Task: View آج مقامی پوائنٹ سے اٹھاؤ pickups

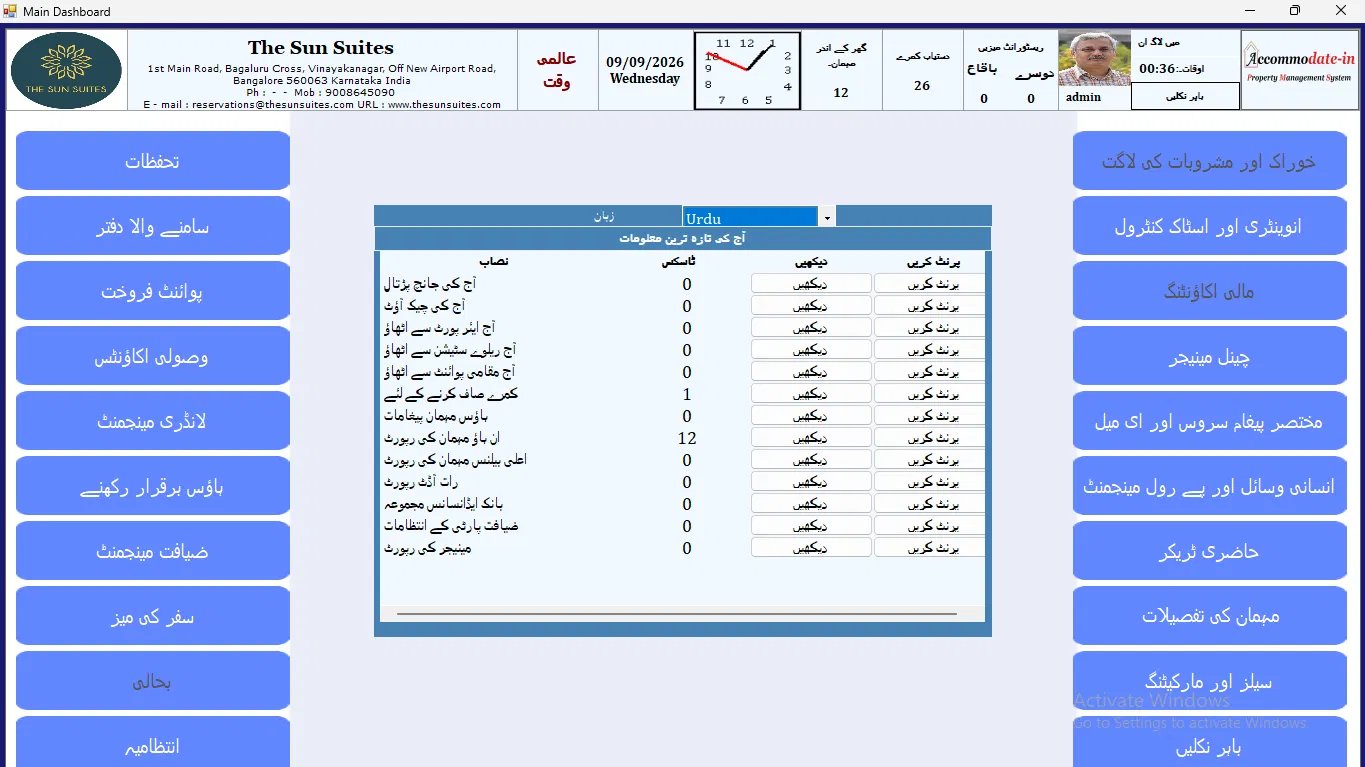Action: [811, 372]
